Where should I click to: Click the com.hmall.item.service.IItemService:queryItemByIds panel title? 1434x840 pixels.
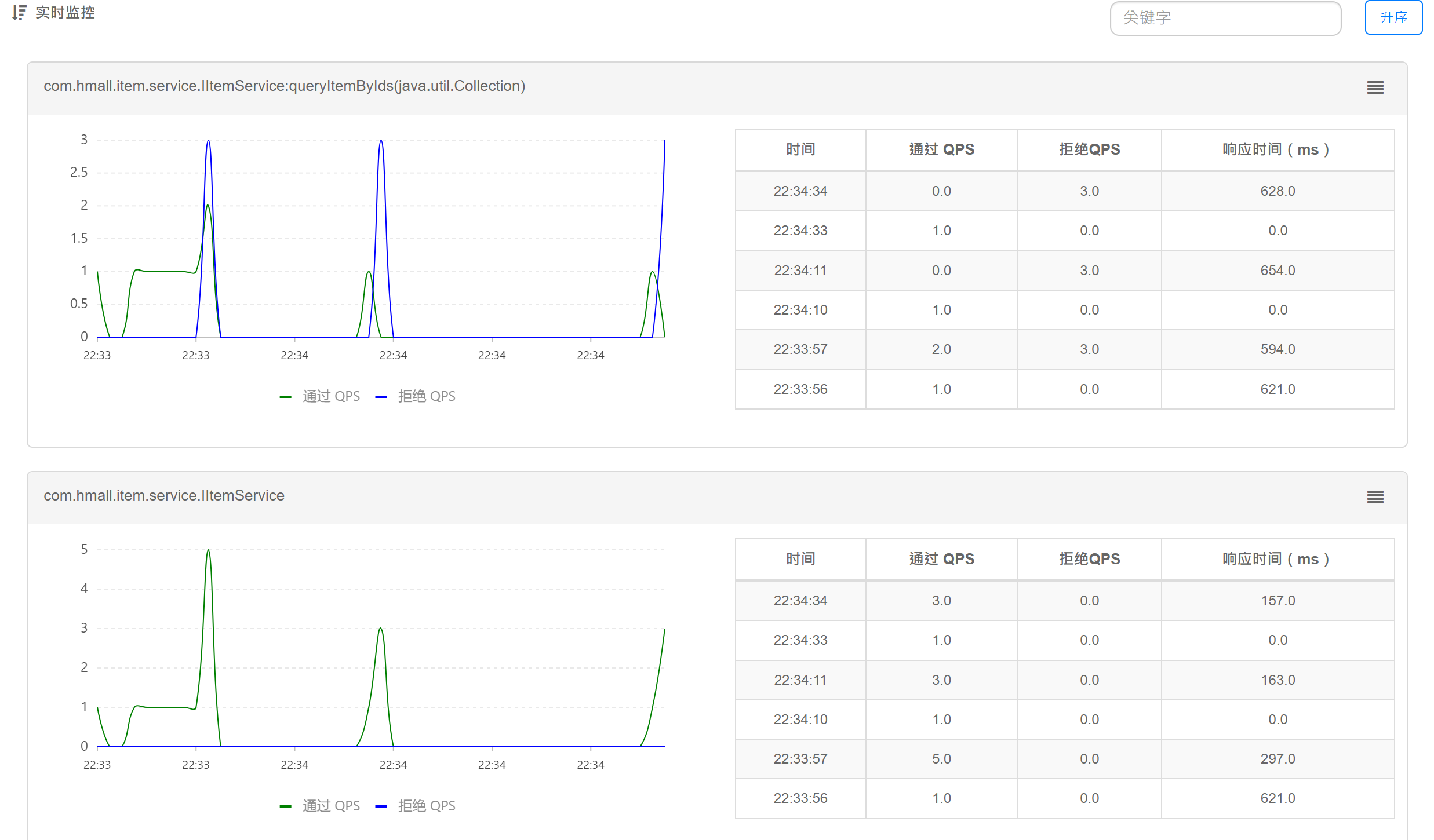(x=285, y=86)
